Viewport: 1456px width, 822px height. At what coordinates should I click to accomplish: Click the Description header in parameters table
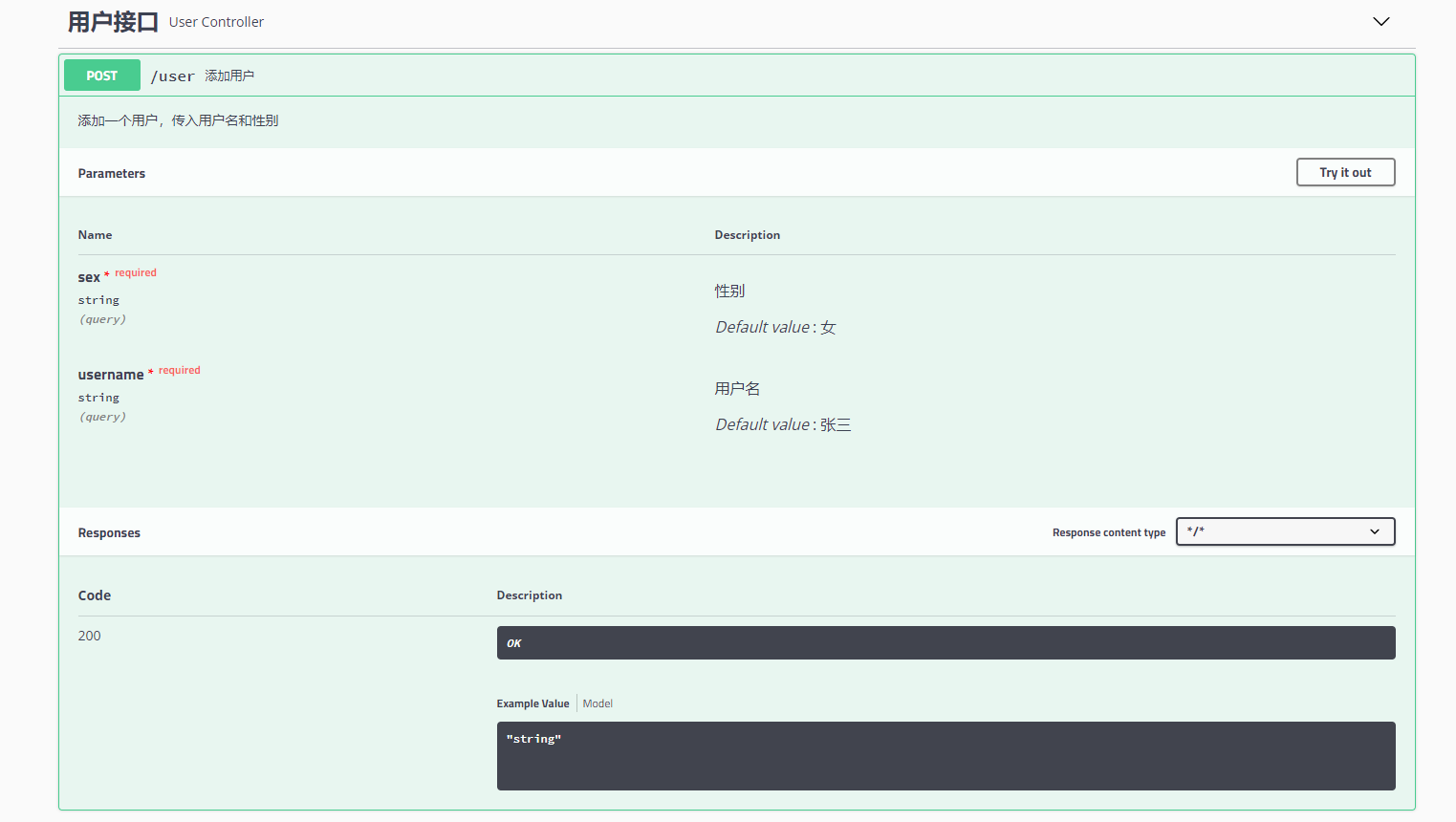point(748,235)
